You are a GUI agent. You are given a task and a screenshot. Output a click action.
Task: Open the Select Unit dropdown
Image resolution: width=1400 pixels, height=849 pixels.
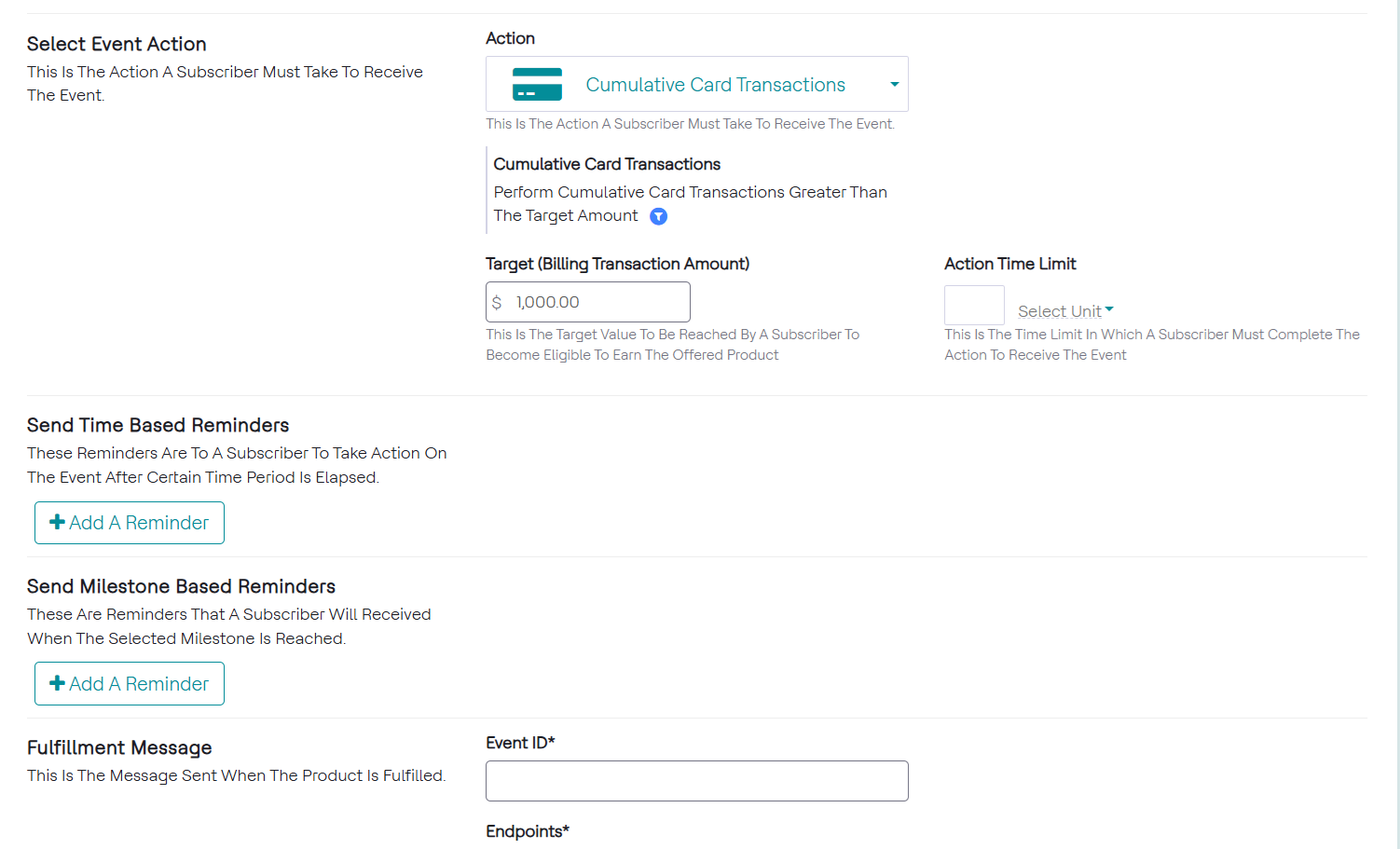(1064, 311)
